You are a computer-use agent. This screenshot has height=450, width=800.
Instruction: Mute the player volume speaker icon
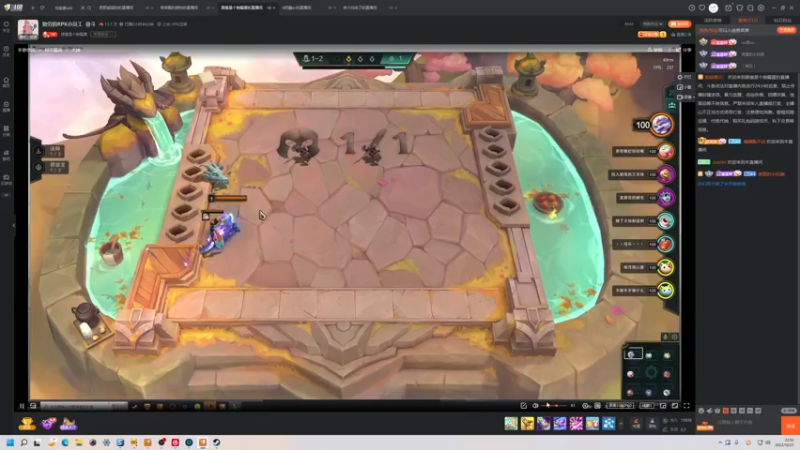tap(535, 406)
